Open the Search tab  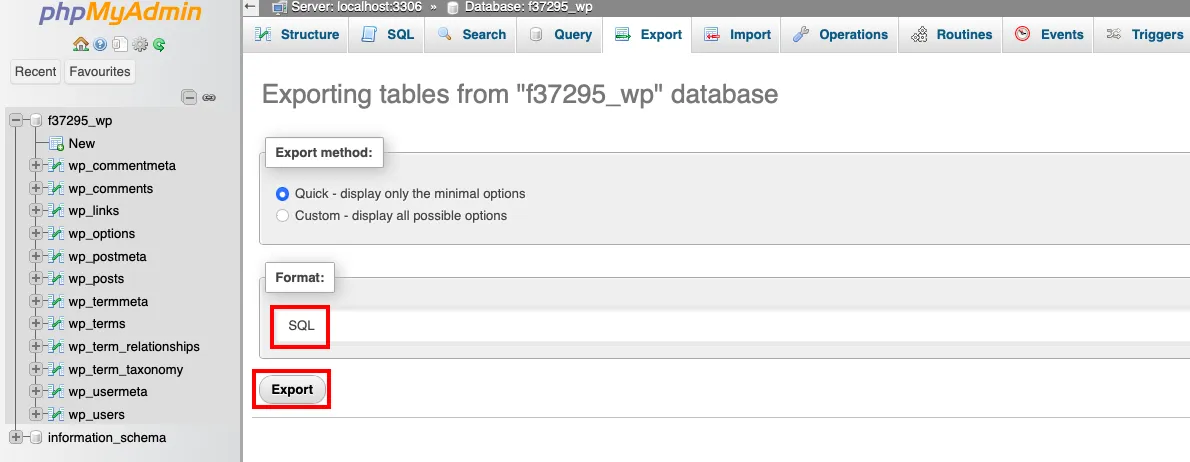[471, 35]
